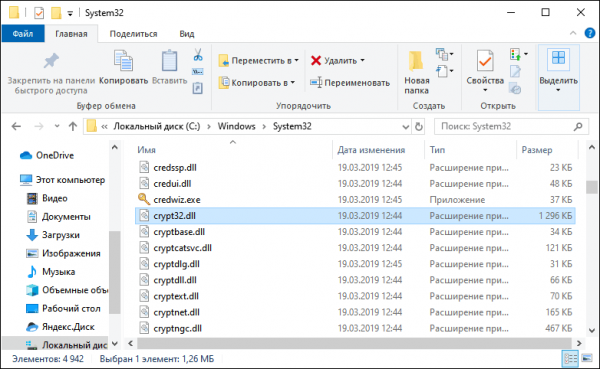600x369 pixels.
Task: Sort by Размер column header
Action: pyautogui.click(x=546, y=150)
